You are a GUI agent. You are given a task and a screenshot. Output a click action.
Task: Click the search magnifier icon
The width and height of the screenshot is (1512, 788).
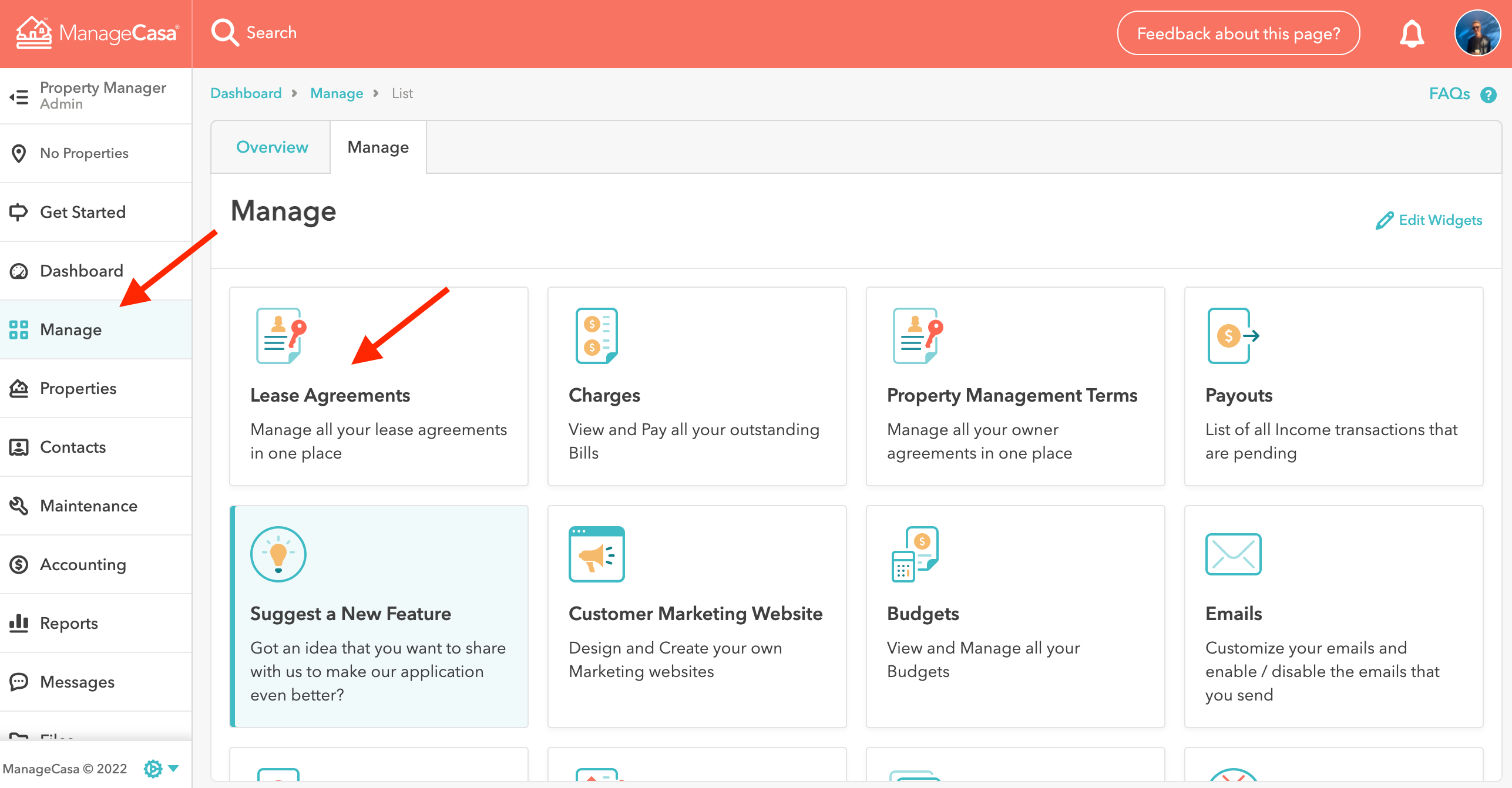[224, 32]
